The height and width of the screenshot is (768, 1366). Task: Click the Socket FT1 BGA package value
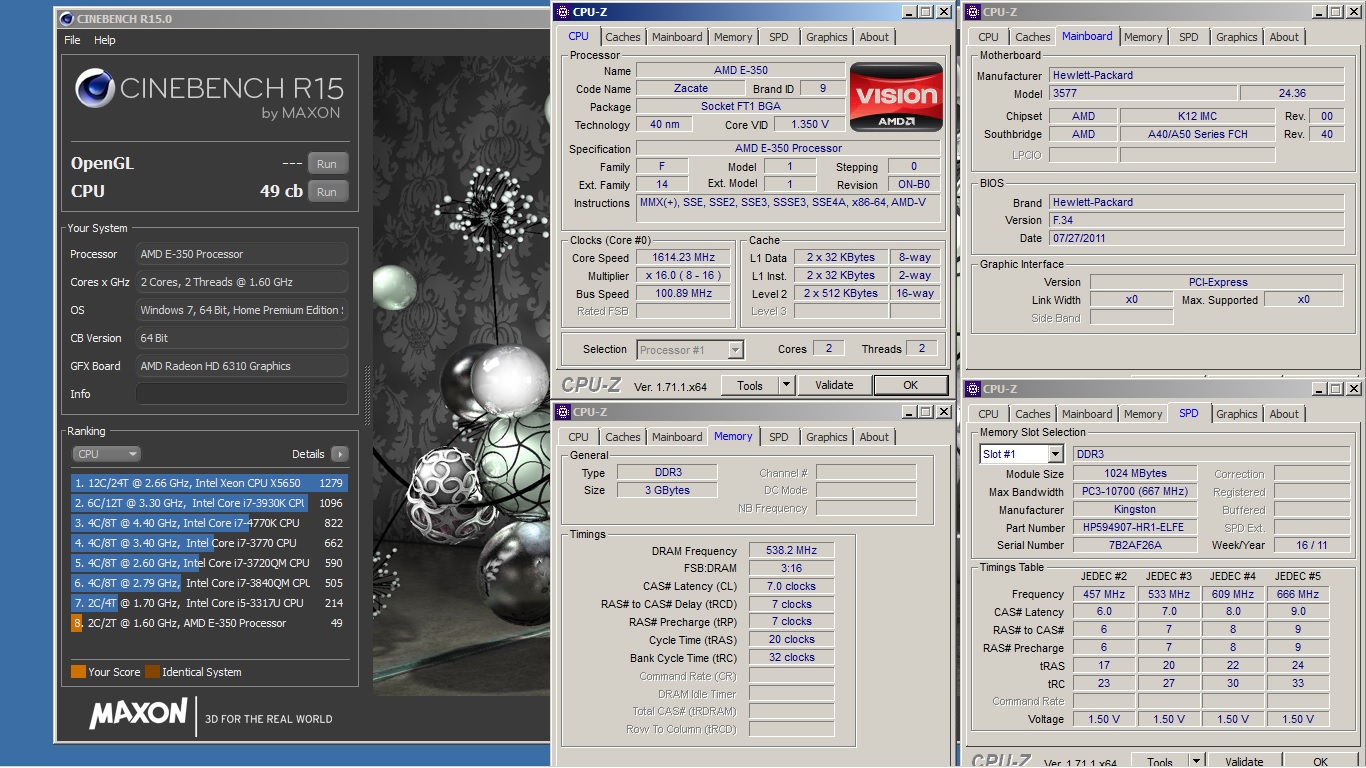[740, 106]
